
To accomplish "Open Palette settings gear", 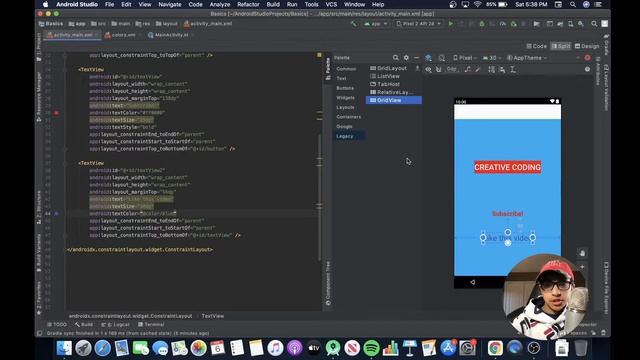I will [x=406, y=58].
